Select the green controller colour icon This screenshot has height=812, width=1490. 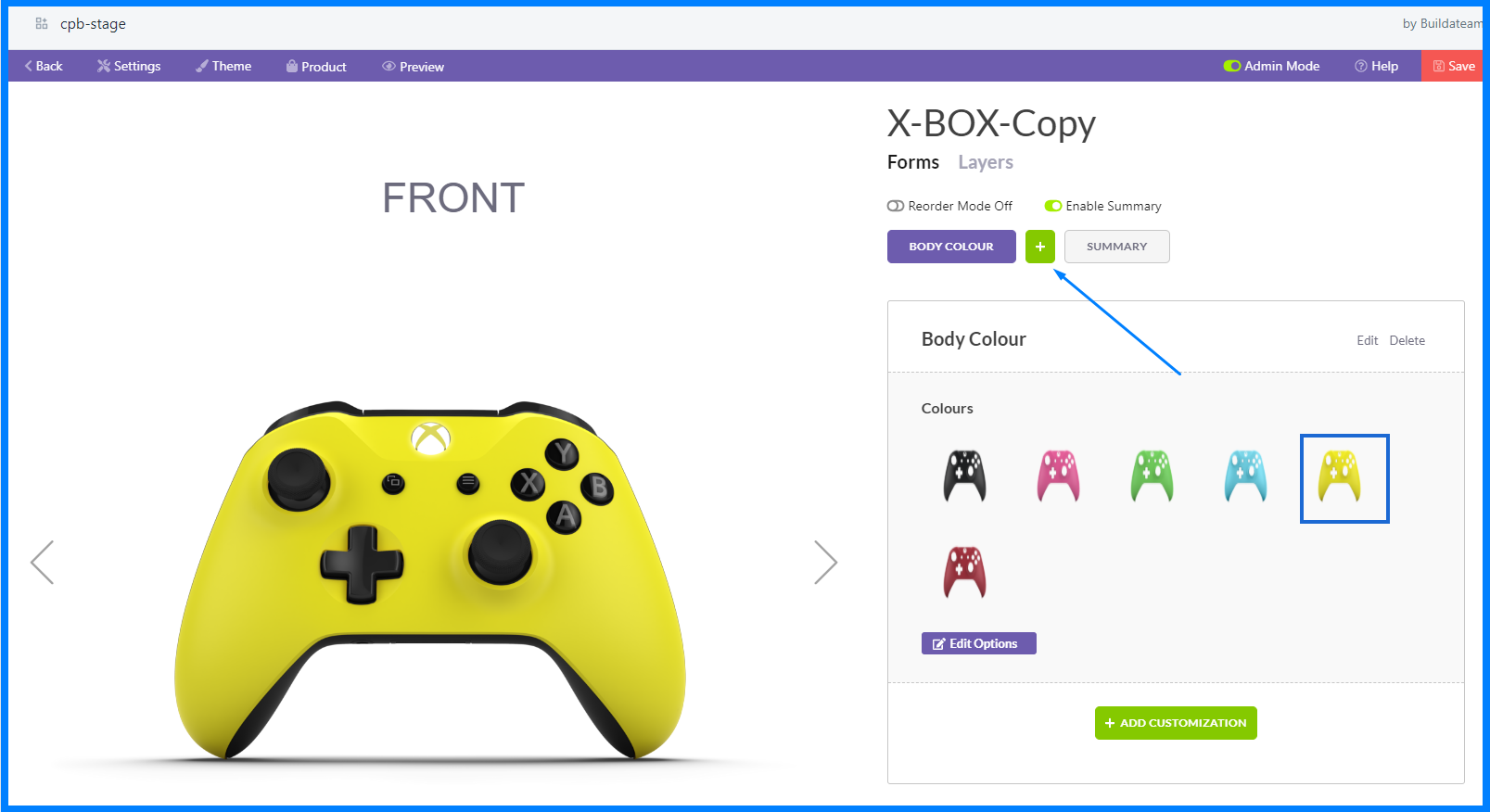1152,476
